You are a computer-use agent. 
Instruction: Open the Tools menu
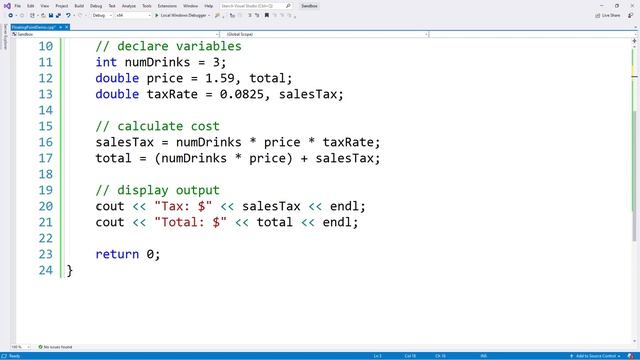coord(147,6)
